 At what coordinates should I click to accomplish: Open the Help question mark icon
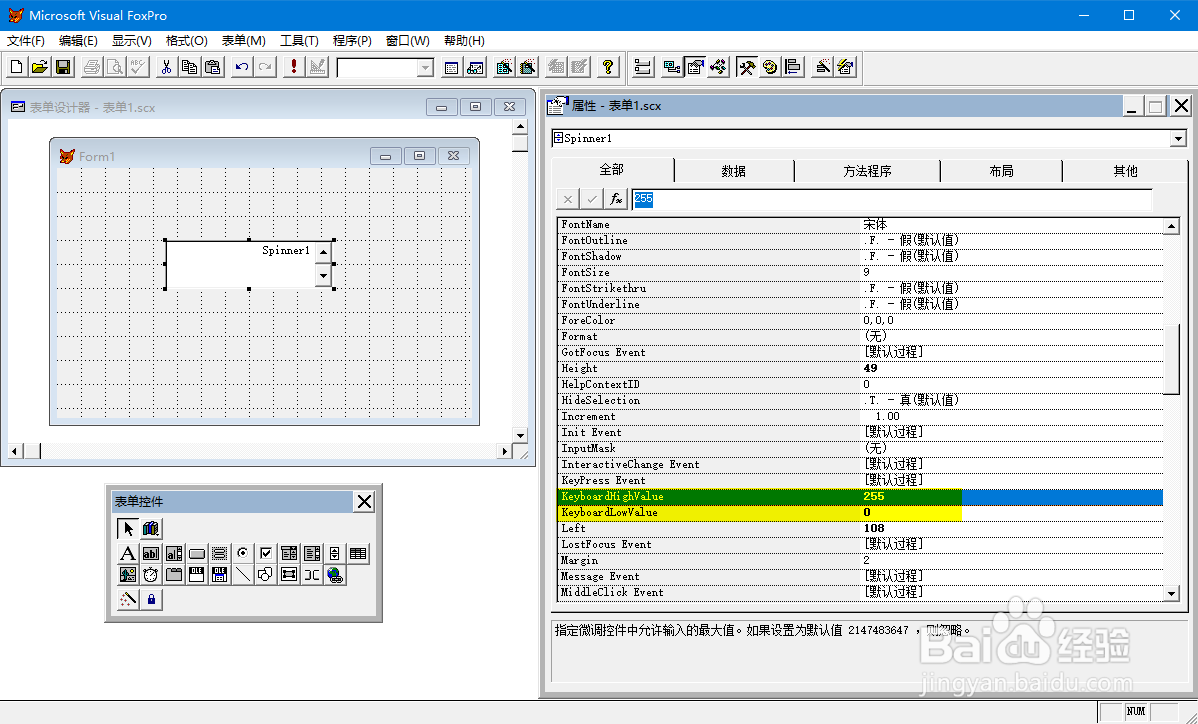608,67
